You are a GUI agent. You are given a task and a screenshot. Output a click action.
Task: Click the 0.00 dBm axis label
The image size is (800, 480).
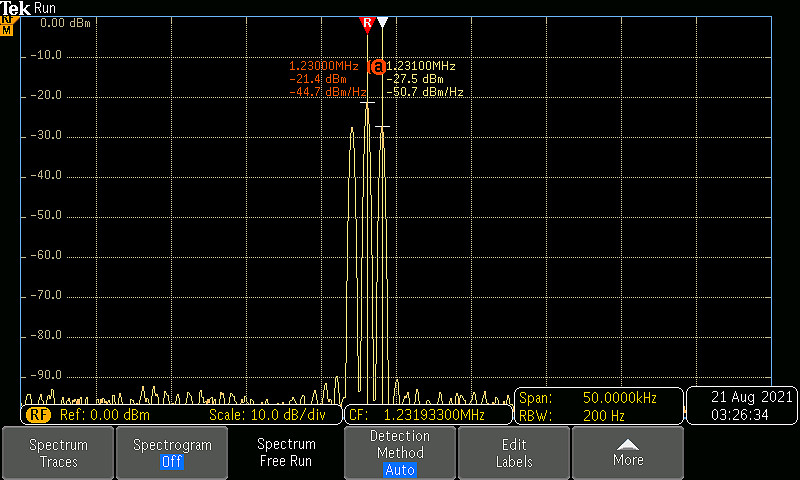point(65,23)
